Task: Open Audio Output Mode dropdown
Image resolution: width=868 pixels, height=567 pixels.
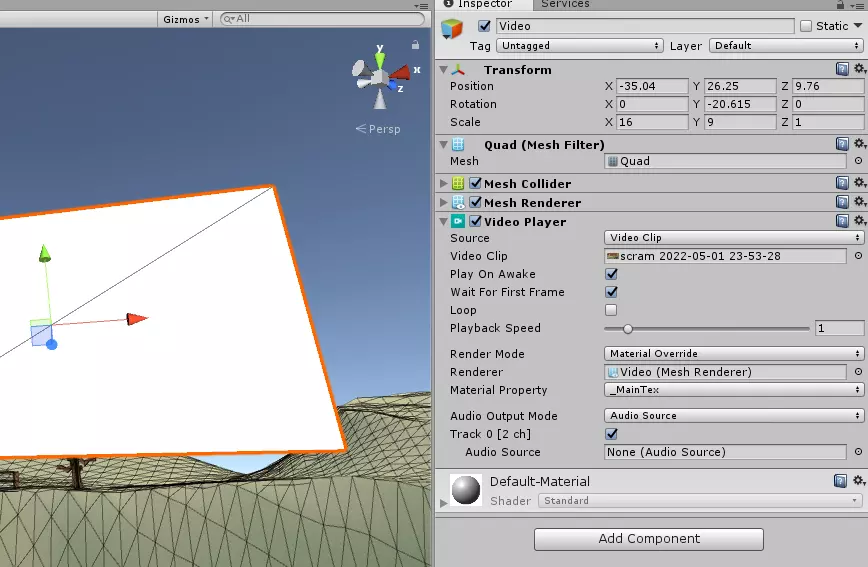Action: coord(734,415)
